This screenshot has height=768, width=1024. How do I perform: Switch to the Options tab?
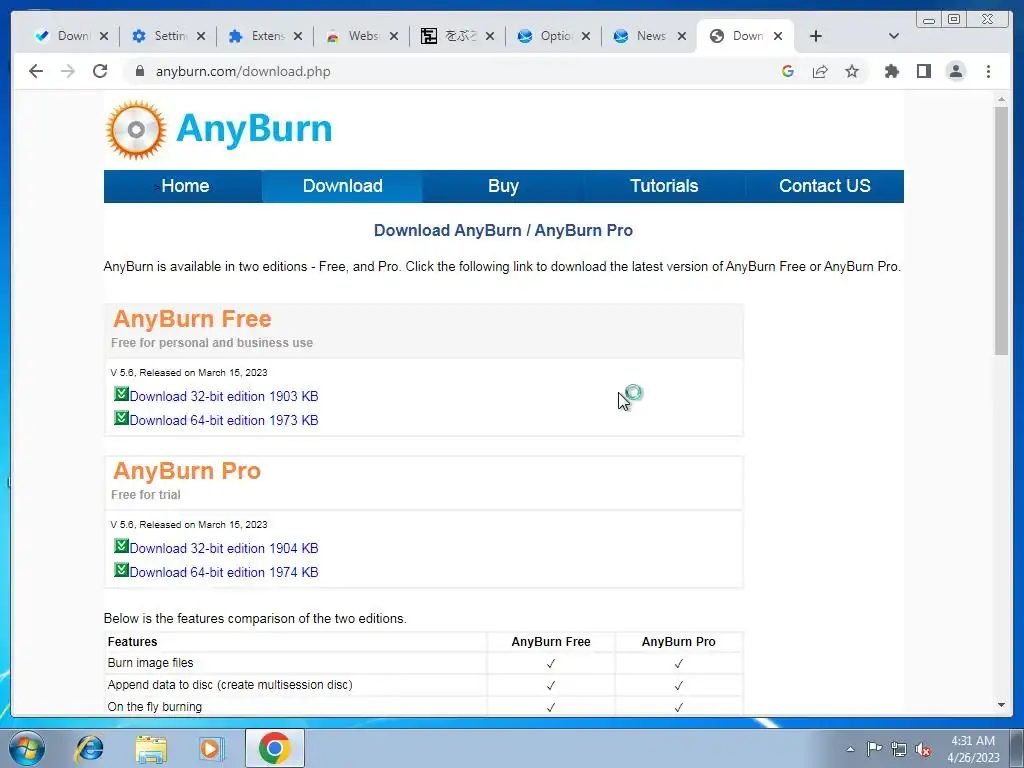(554, 36)
